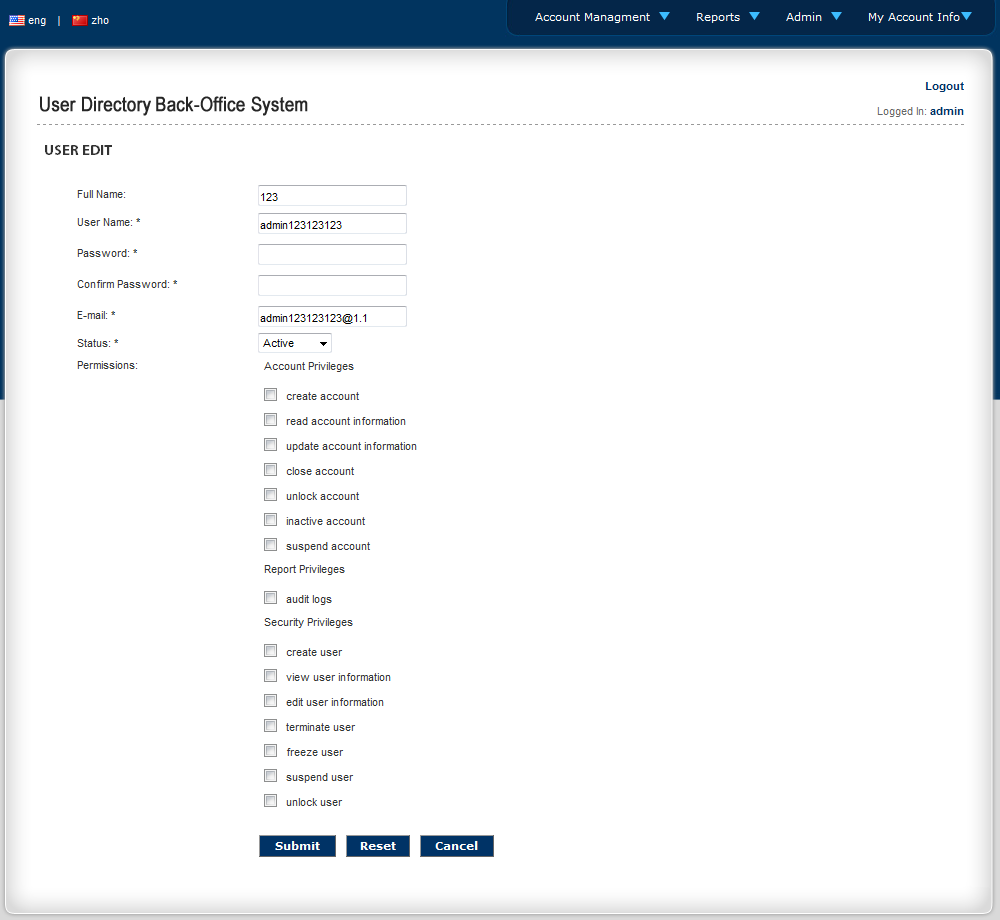
Task: Click the arrow icon beside Account Managment
Action: pyautogui.click(x=665, y=16)
